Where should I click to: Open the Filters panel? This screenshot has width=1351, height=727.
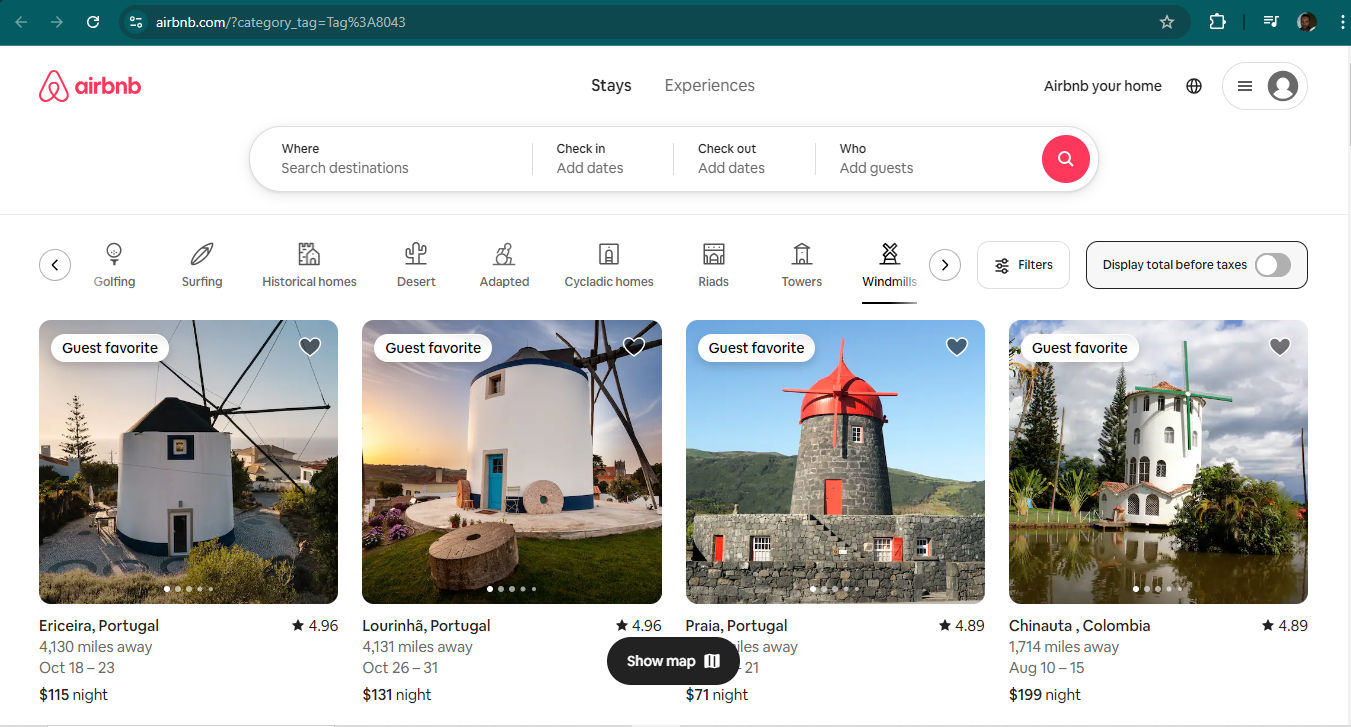coord(1023,264)
